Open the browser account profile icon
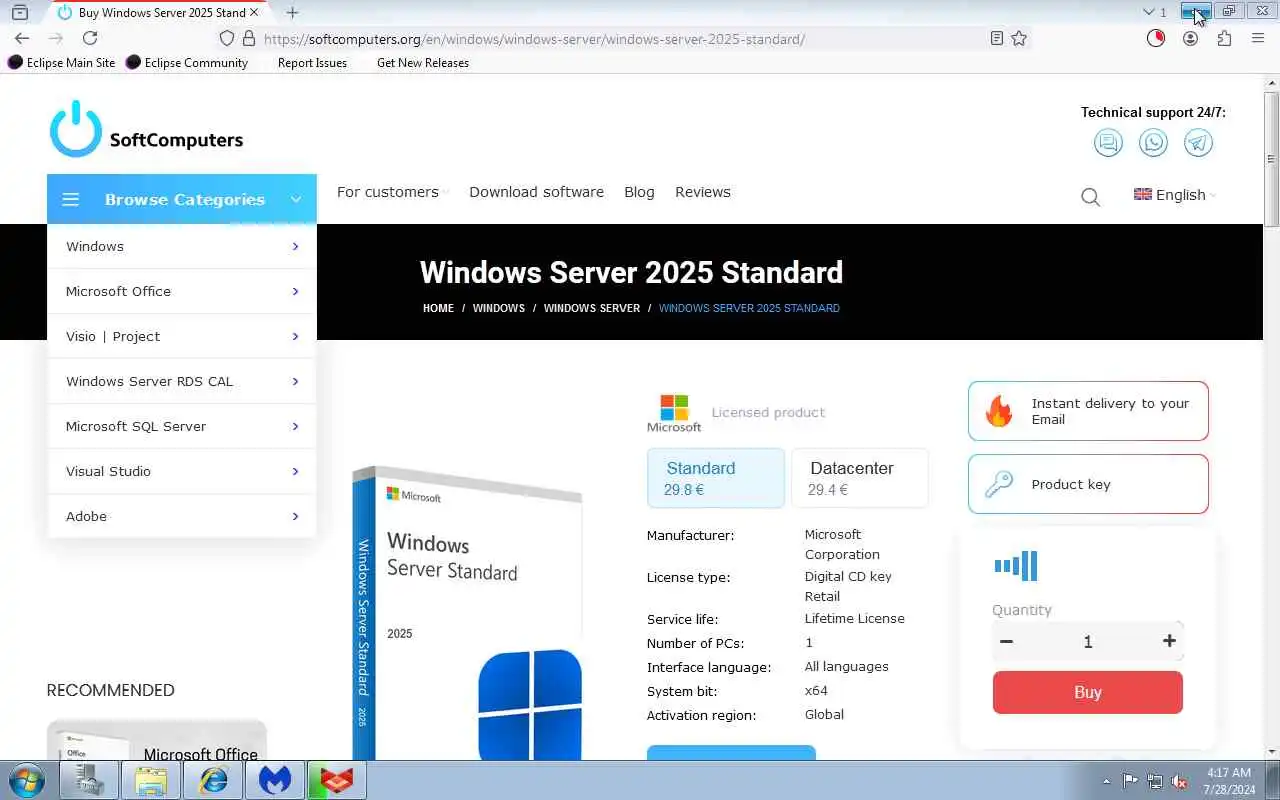 (x=1190, y=38)
